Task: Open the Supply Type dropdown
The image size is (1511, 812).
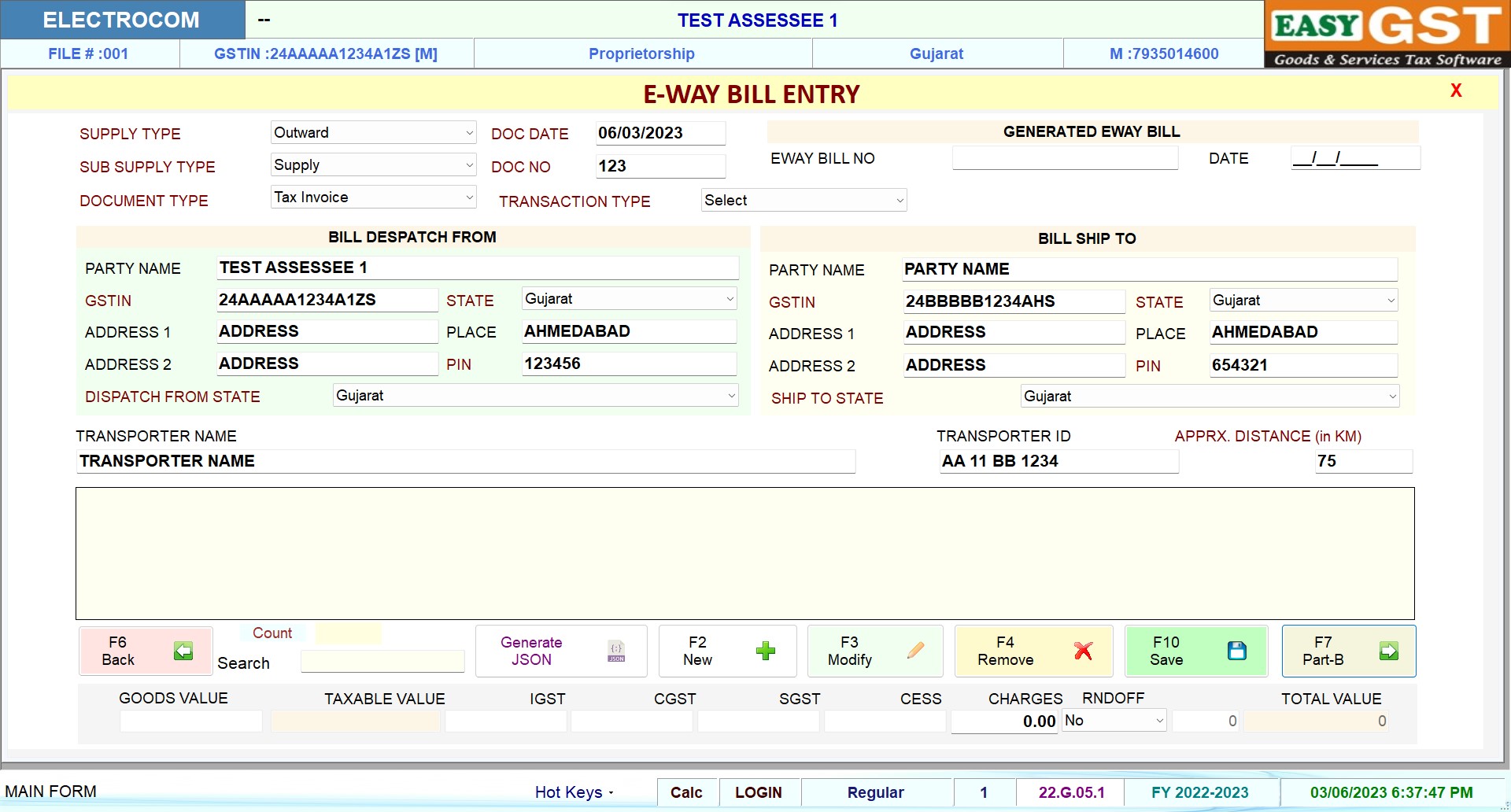Action: point(469,133)
